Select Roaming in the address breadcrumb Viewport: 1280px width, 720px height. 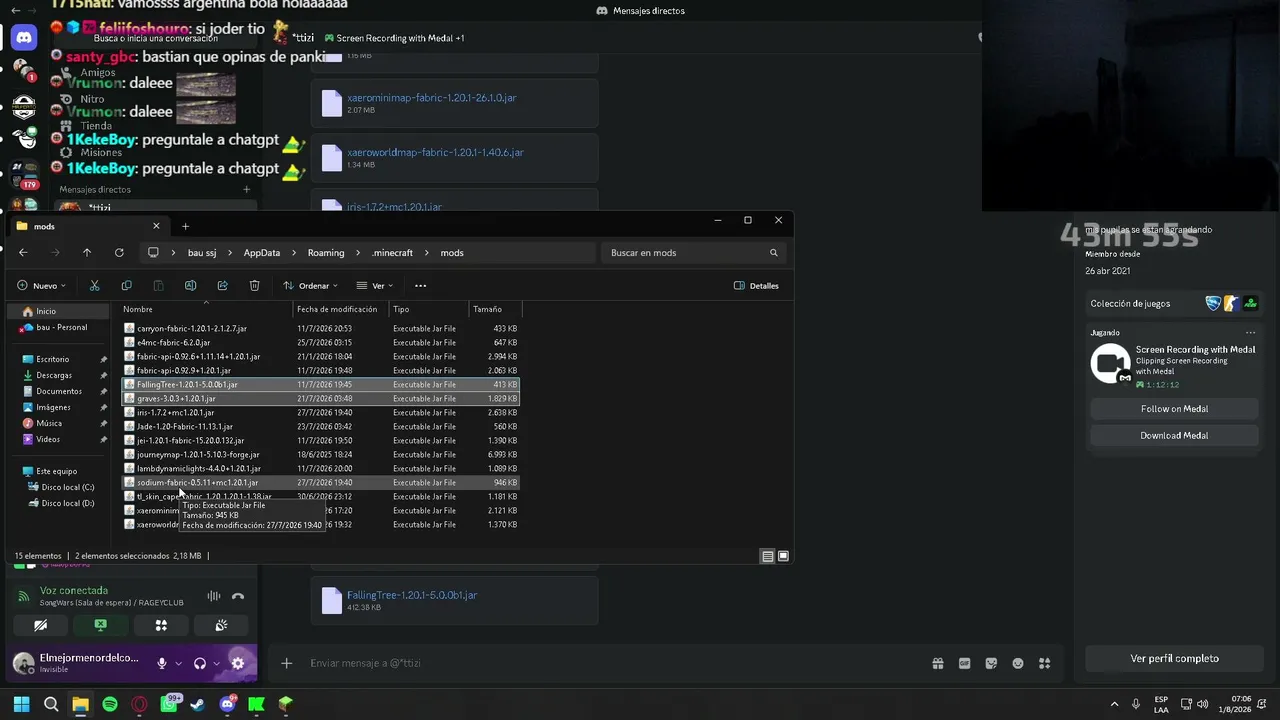[x=326, y=253]
